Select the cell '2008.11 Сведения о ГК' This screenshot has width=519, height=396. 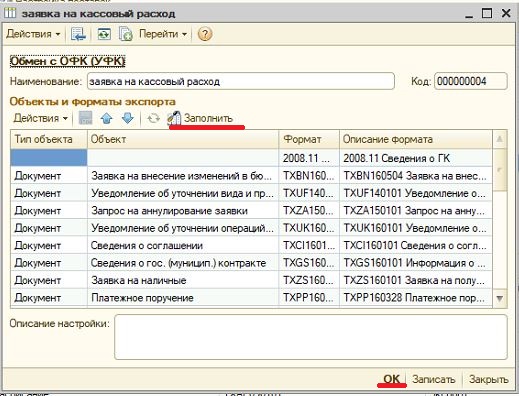tap(416, 158)
